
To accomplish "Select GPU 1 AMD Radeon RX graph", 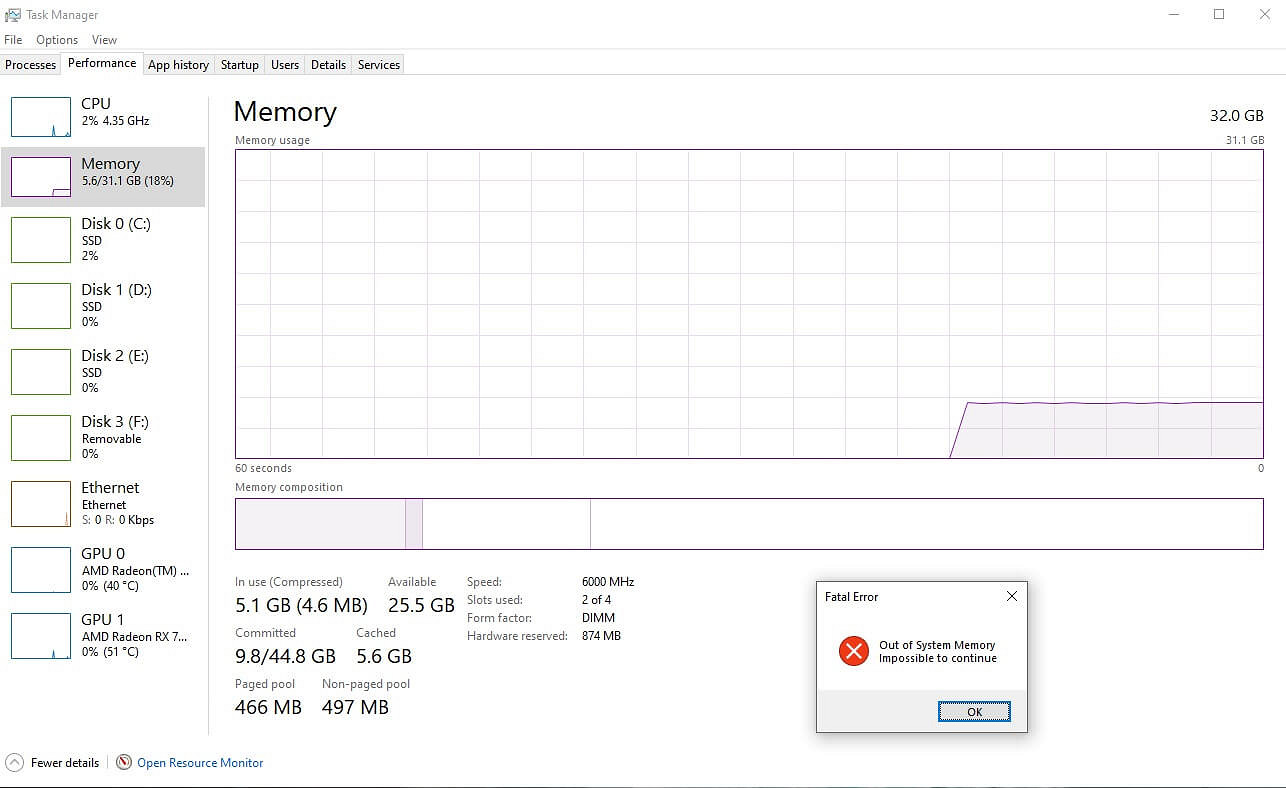I will (41, 636).
